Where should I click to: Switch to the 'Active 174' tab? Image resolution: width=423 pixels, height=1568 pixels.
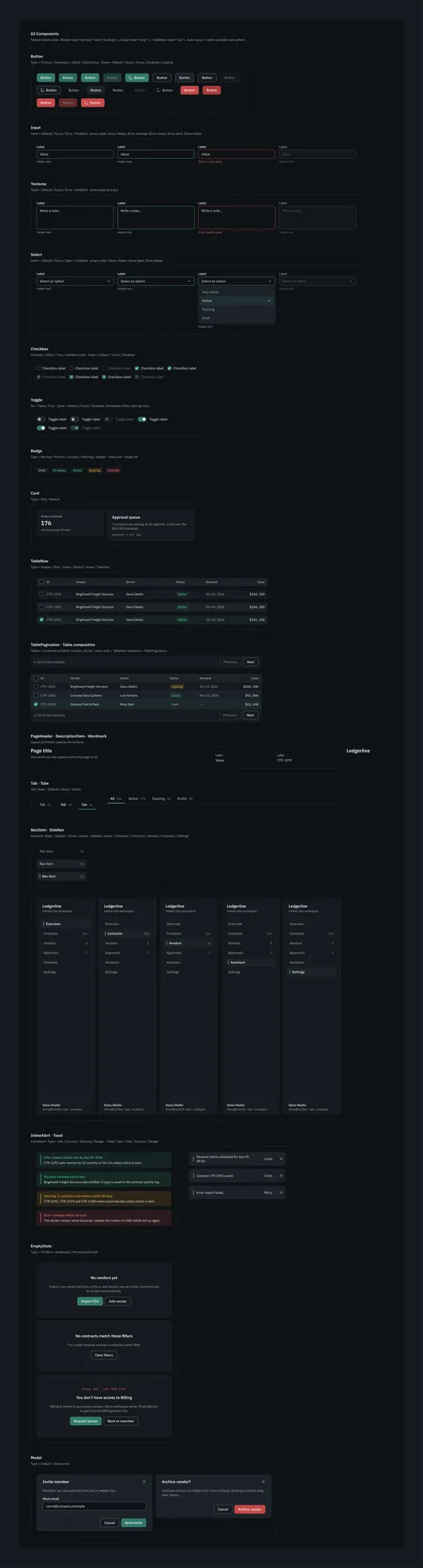(137, 798)
